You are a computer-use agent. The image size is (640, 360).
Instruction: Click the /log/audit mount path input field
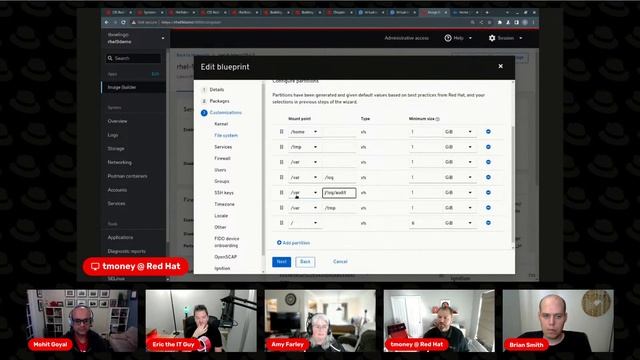pyautogui.click(x=339, y=193)
